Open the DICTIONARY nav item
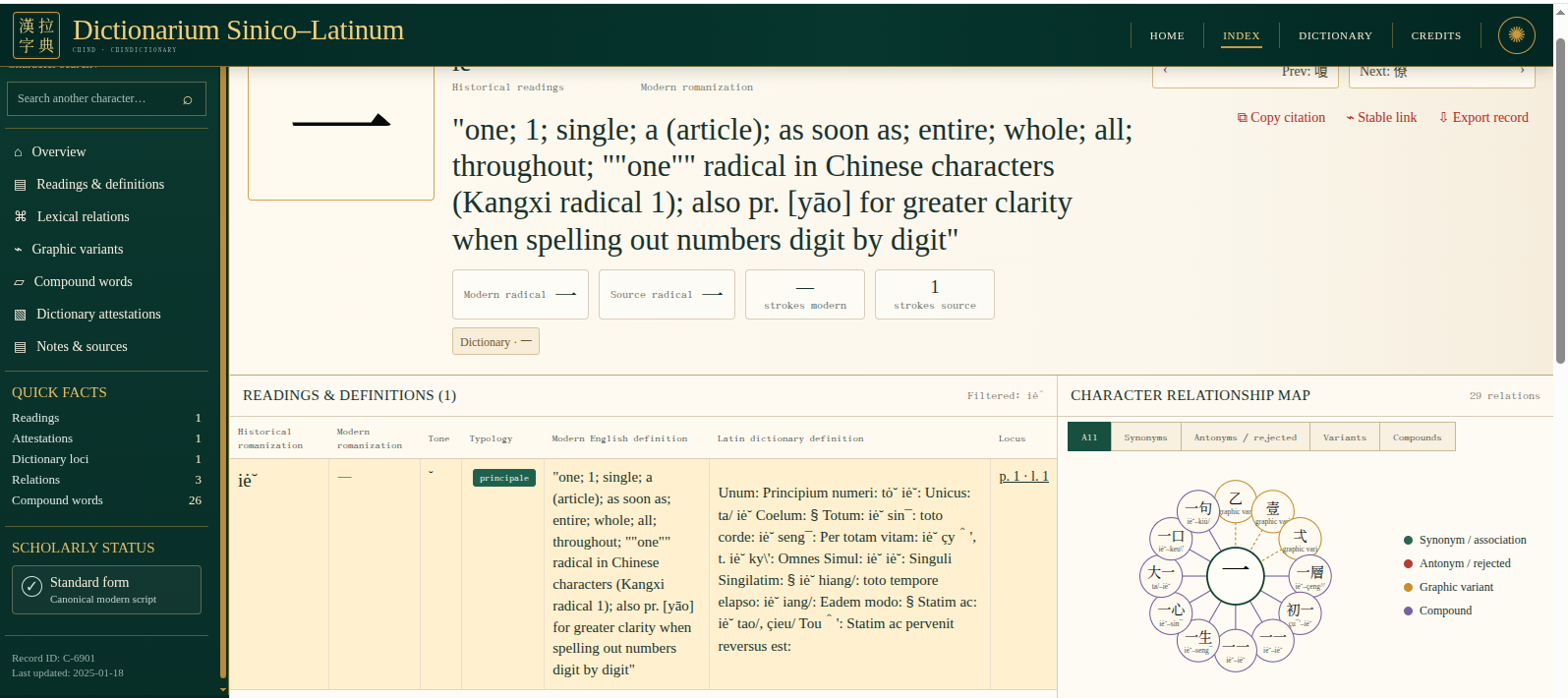 tap(1335, 35)
